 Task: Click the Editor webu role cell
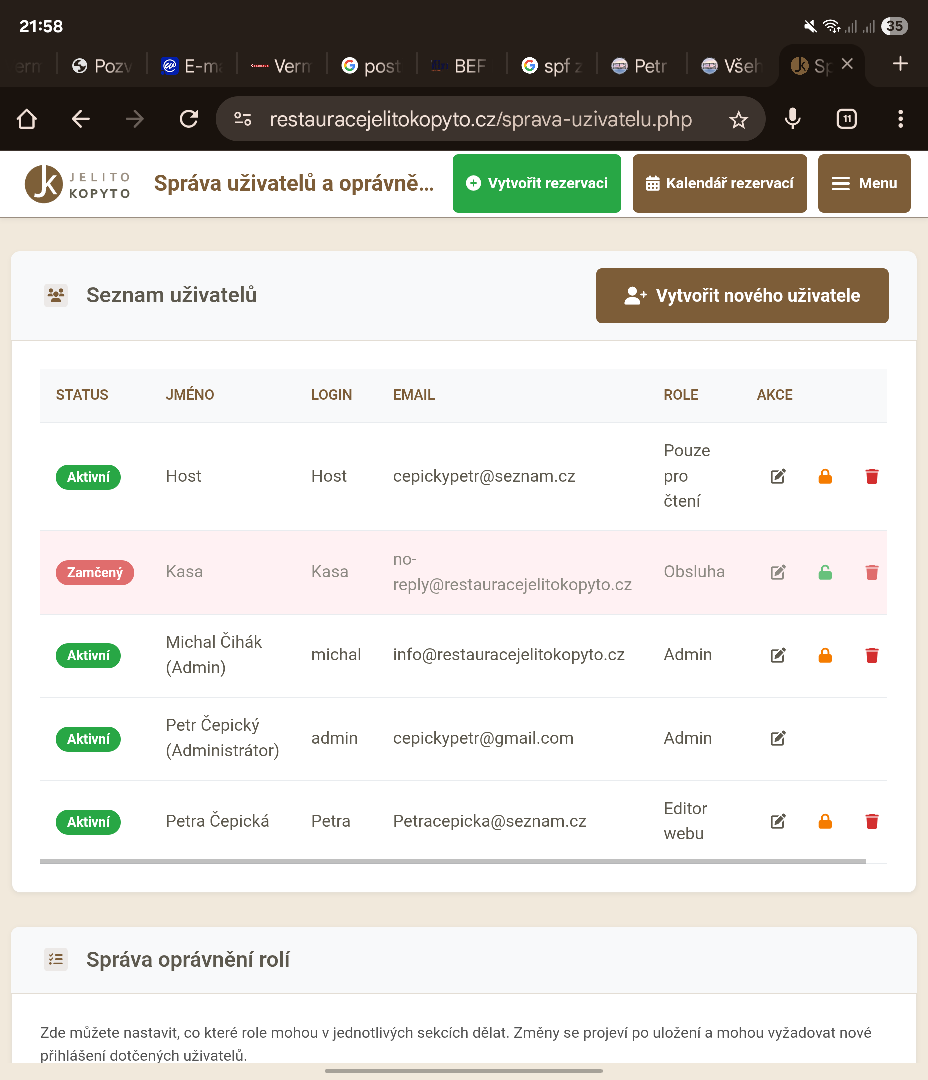pos(685,821)
